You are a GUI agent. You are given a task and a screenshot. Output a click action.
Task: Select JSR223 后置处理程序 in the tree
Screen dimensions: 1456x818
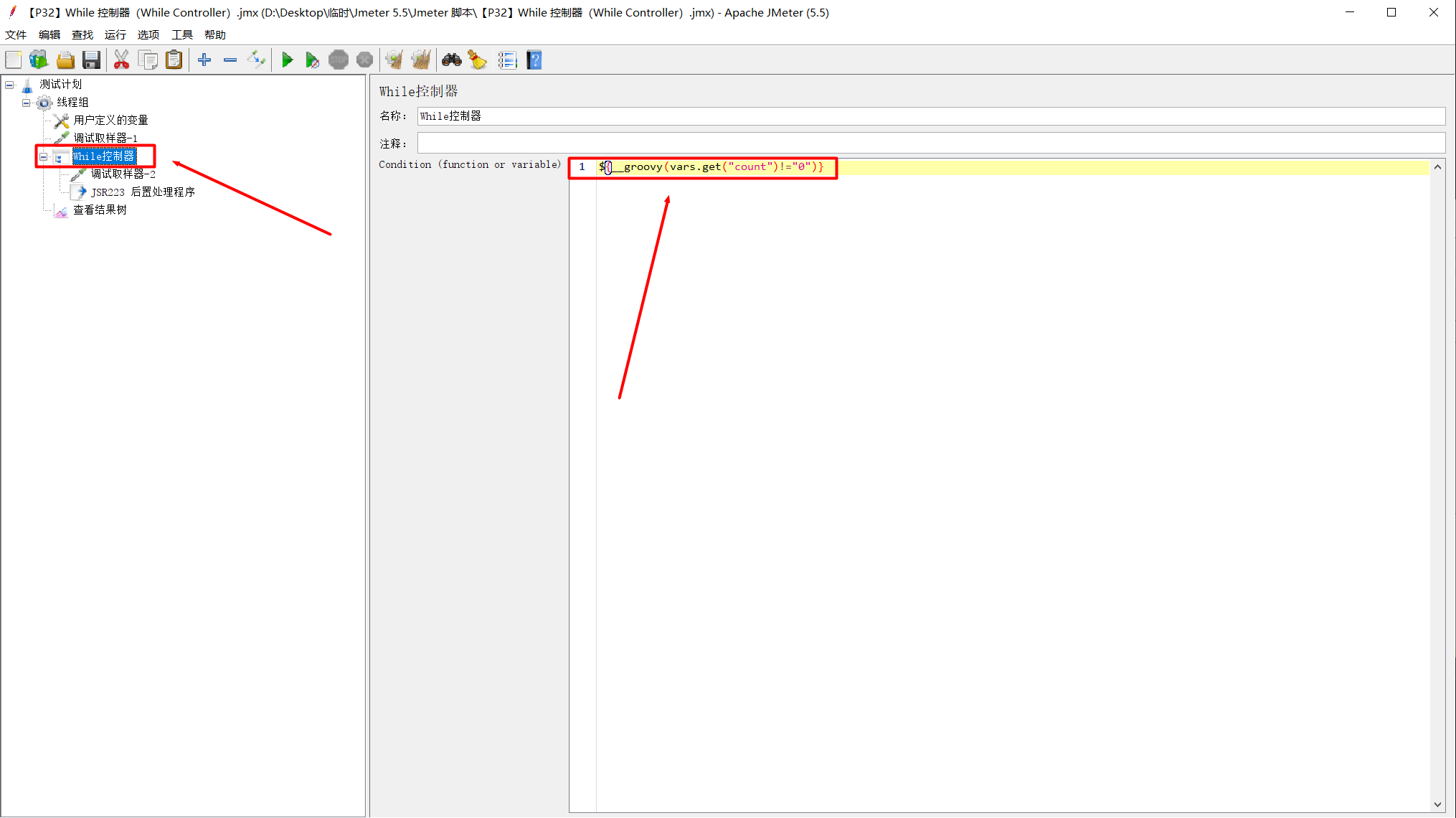click(143, 192)
